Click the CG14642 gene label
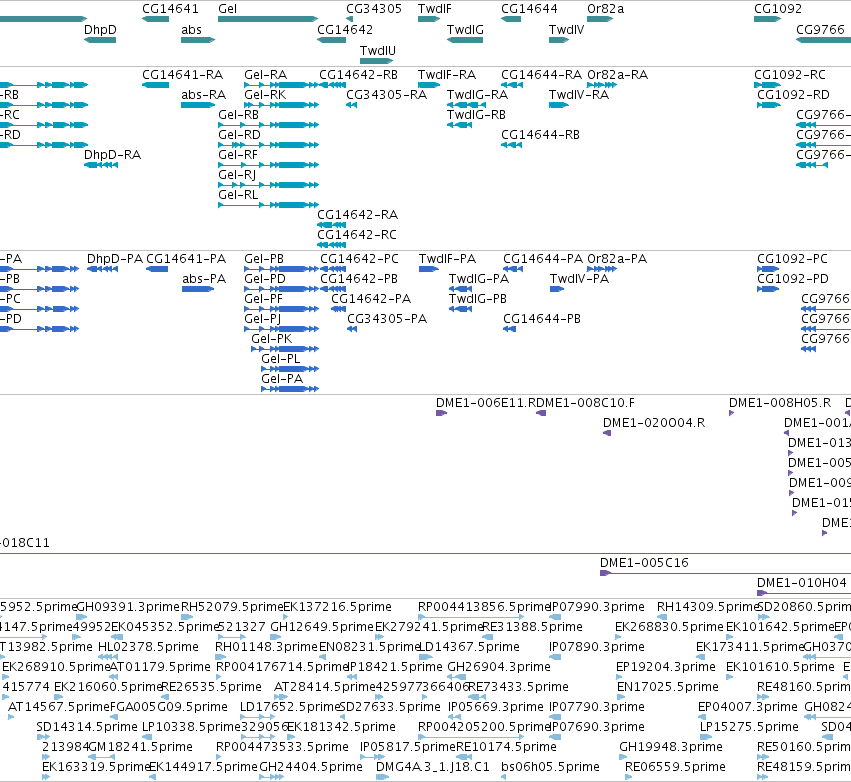Viewport: 851px width, 782px height. tap(345, 29)
